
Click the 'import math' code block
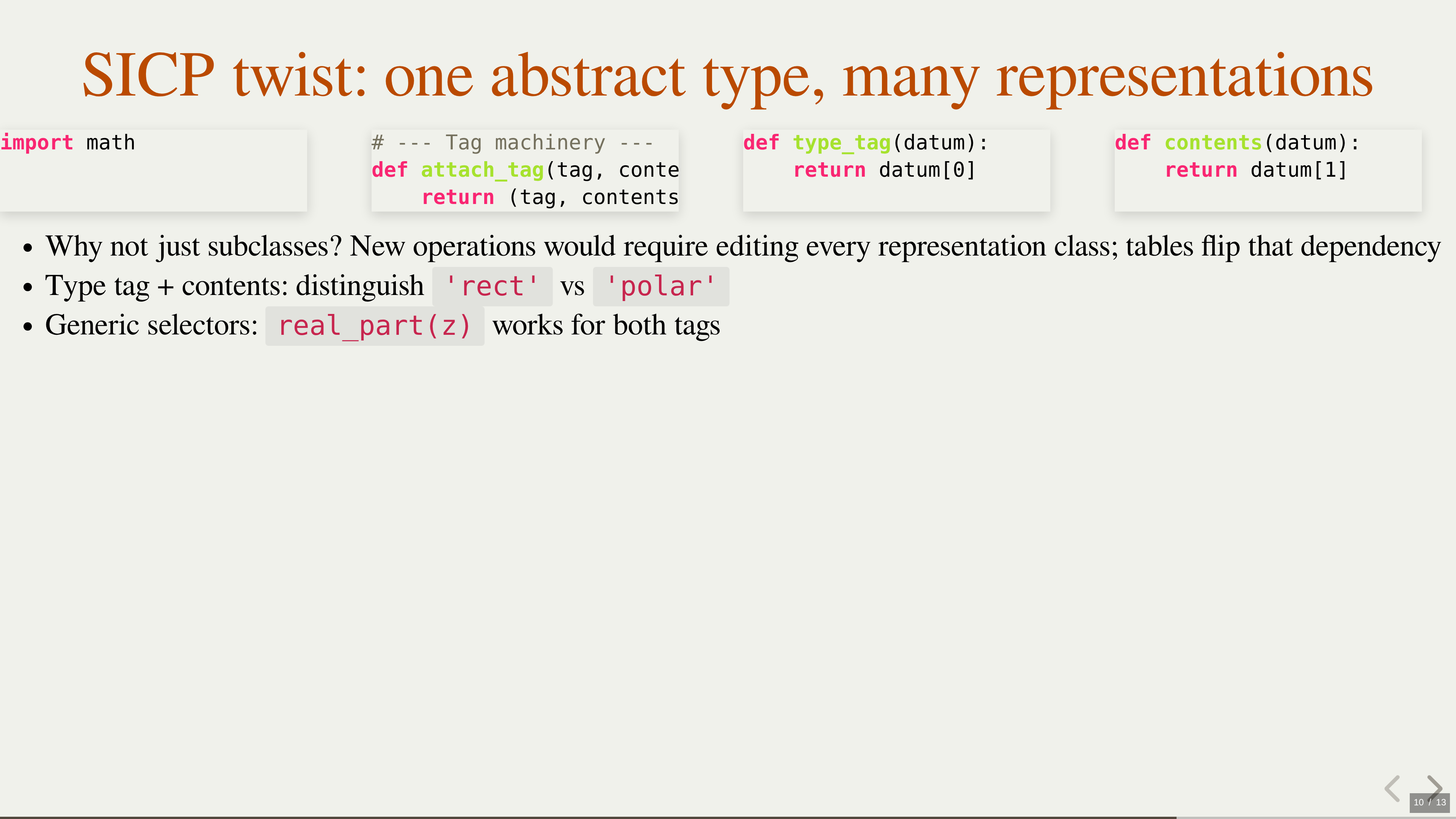(68, 143)
